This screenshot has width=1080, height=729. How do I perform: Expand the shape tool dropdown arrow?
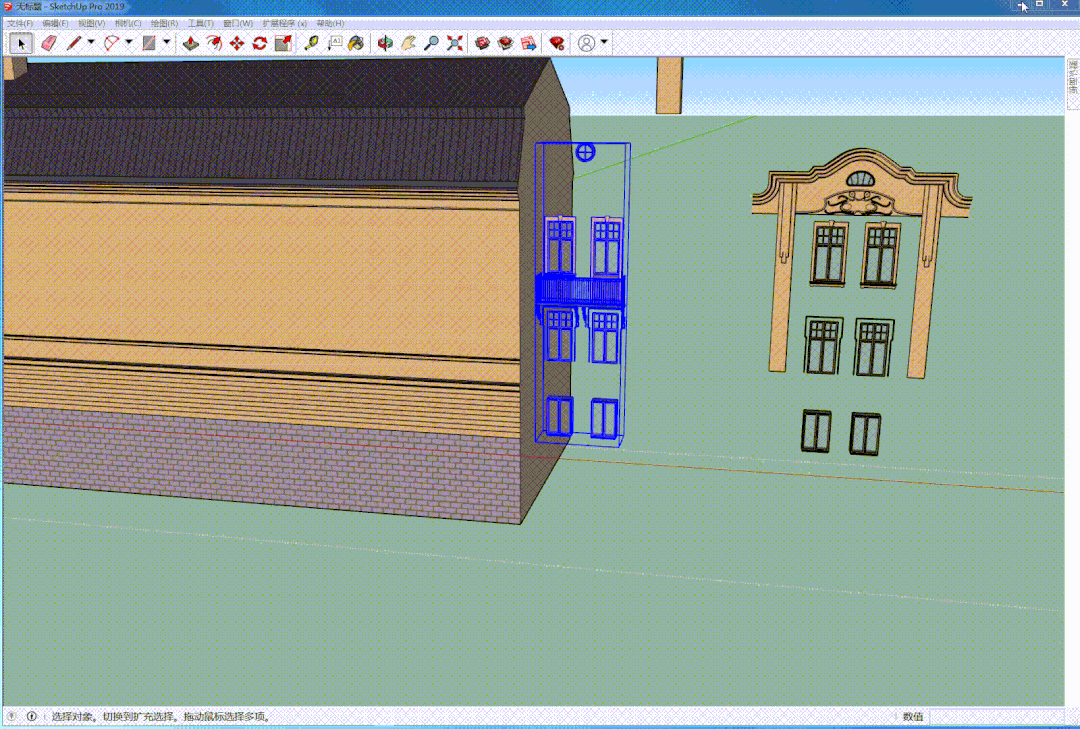pos(166,43)
